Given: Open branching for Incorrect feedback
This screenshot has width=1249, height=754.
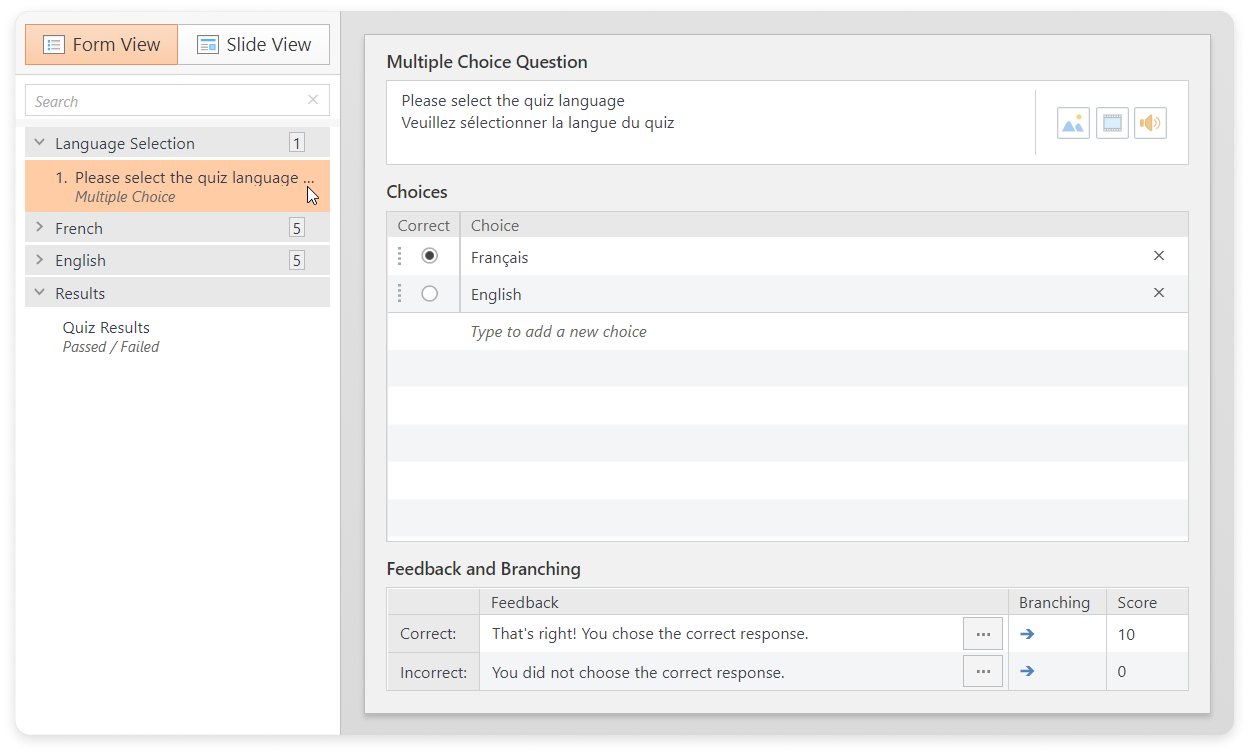Looking at the screenshot, I should (x=1027, y=671).
